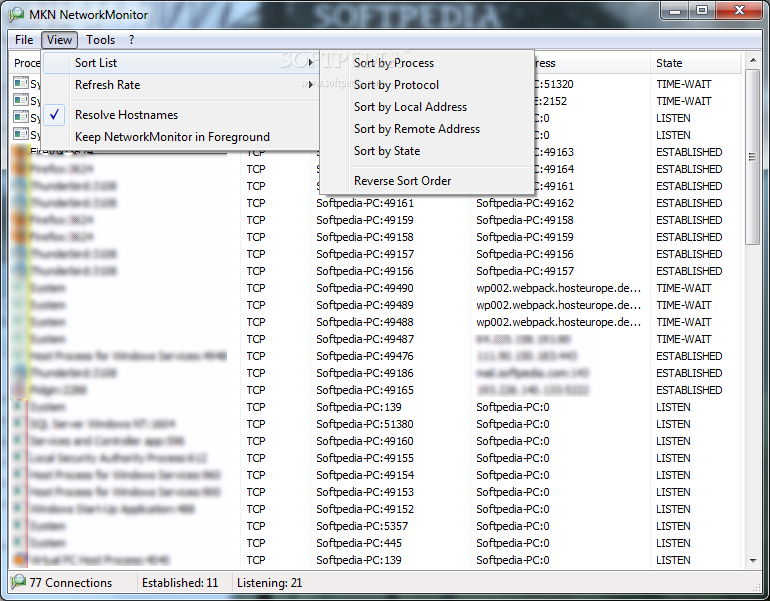Click TIME-WAIT state in the first row
770x601 pixels.
pyautogui.click(x=684, y=84)
